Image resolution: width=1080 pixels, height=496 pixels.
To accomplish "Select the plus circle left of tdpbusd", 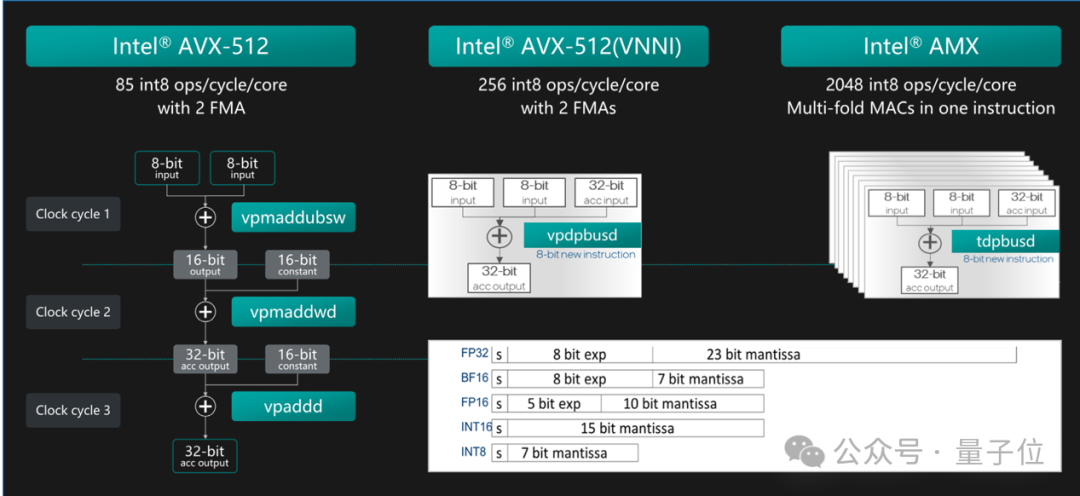I will click(x=930, y=242).
